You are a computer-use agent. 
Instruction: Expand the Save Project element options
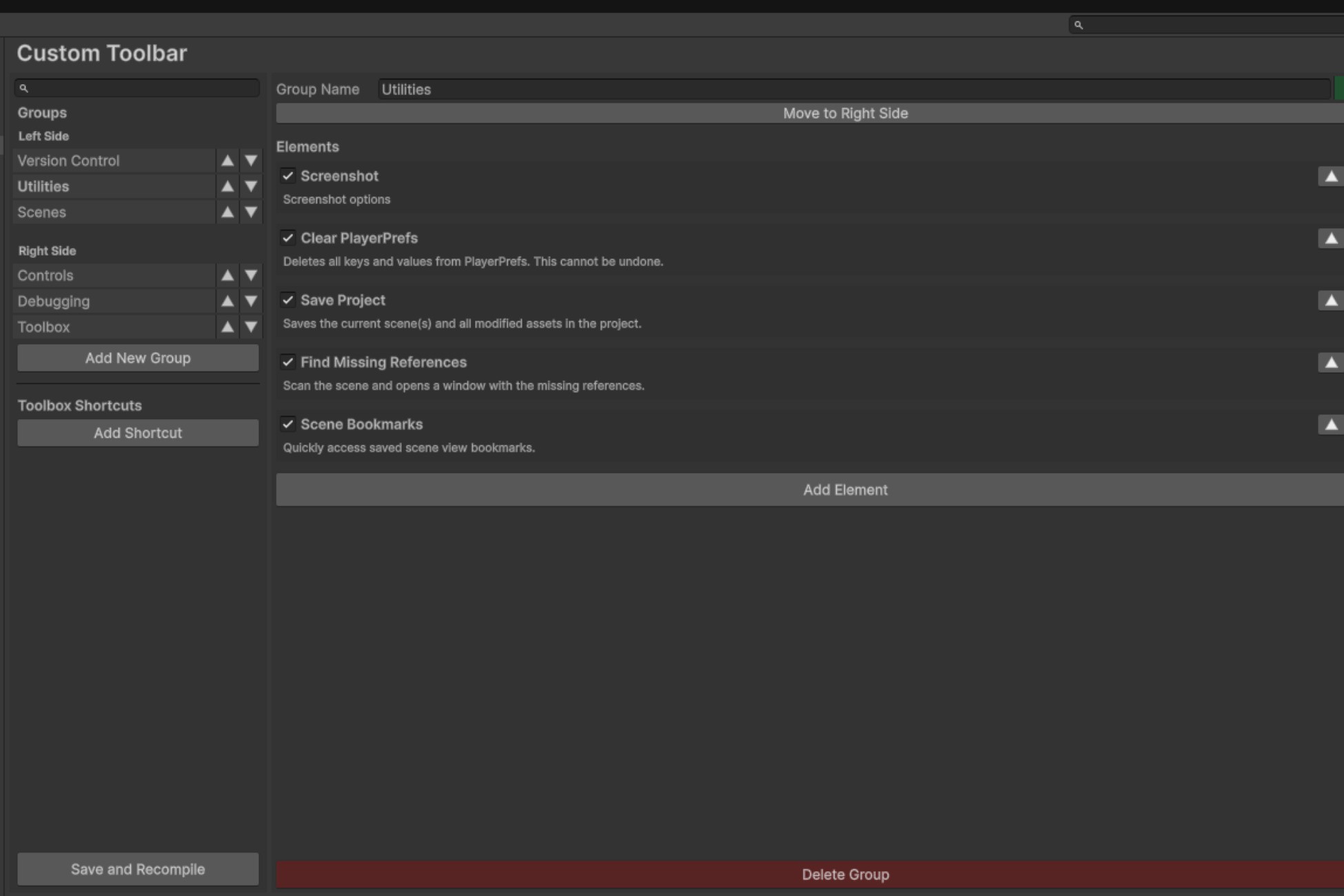tap(1330, 300)
